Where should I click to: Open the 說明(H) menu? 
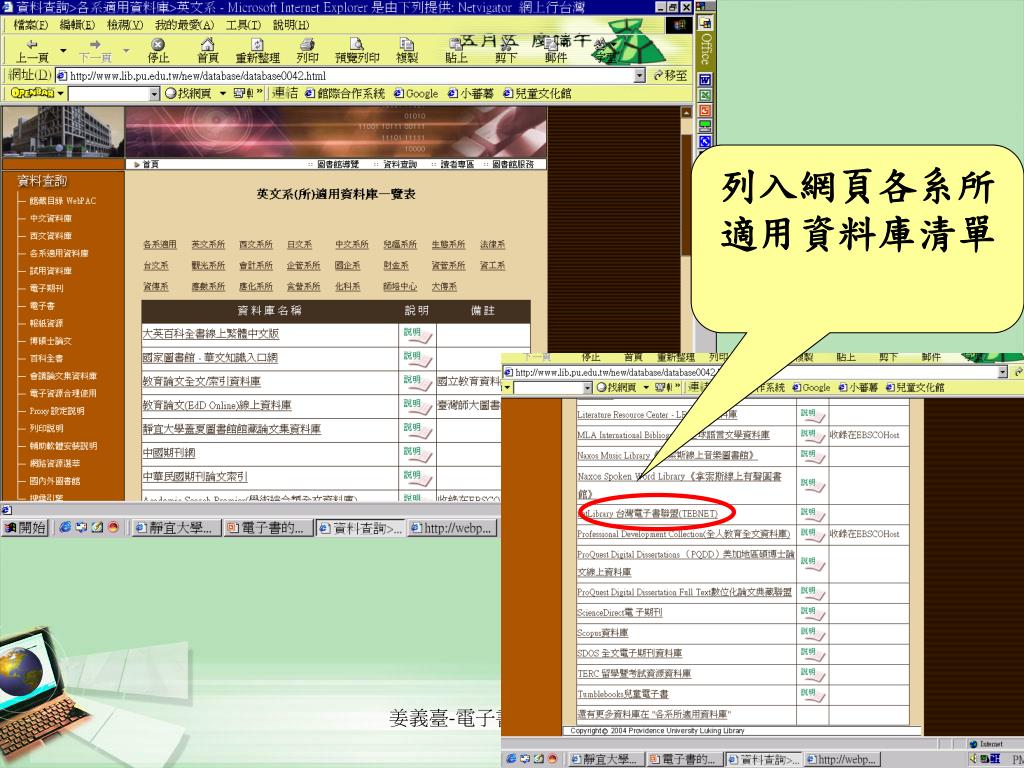coord(291,25)
